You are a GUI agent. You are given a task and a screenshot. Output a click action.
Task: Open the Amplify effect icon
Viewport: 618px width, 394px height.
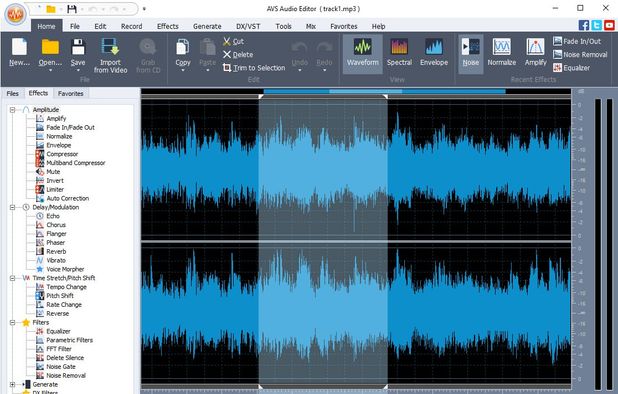point(535,47)
